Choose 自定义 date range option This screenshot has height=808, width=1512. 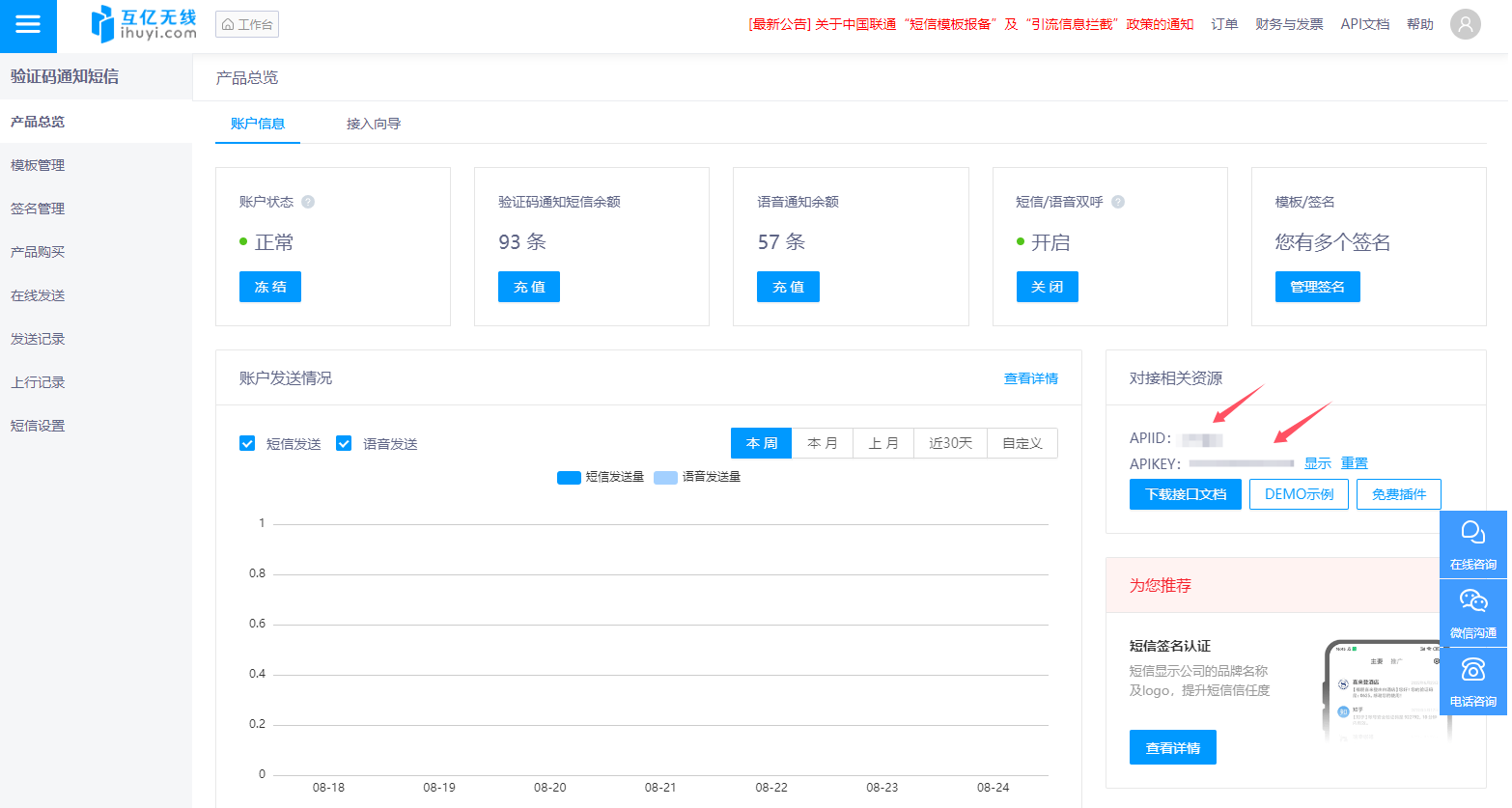pyautogui.click(x=1022, y=443)
